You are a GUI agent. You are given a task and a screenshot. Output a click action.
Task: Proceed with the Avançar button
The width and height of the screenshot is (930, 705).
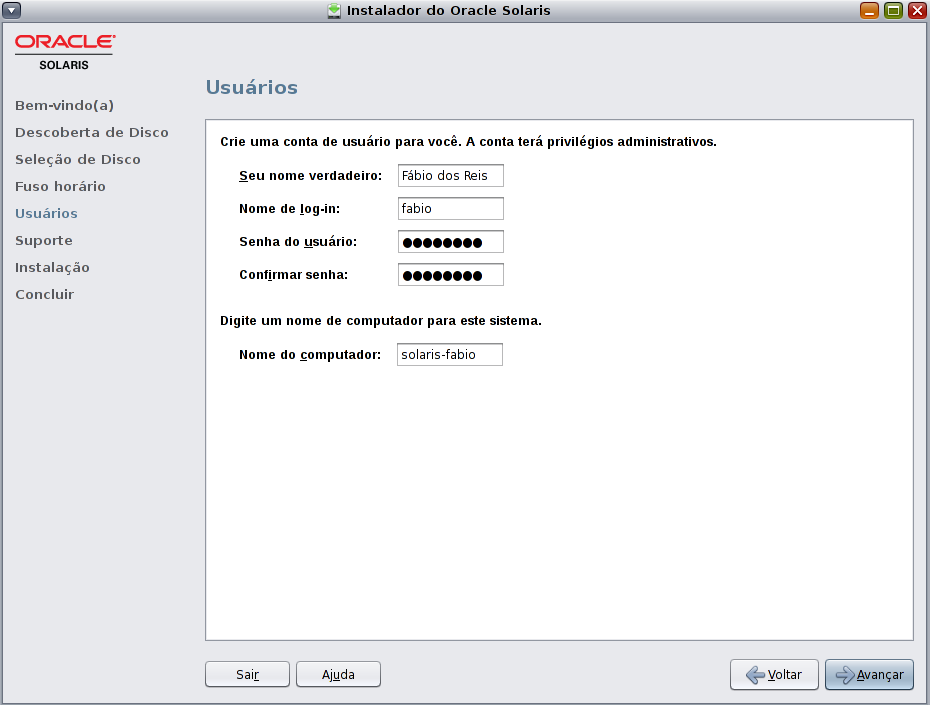[870, 675]
